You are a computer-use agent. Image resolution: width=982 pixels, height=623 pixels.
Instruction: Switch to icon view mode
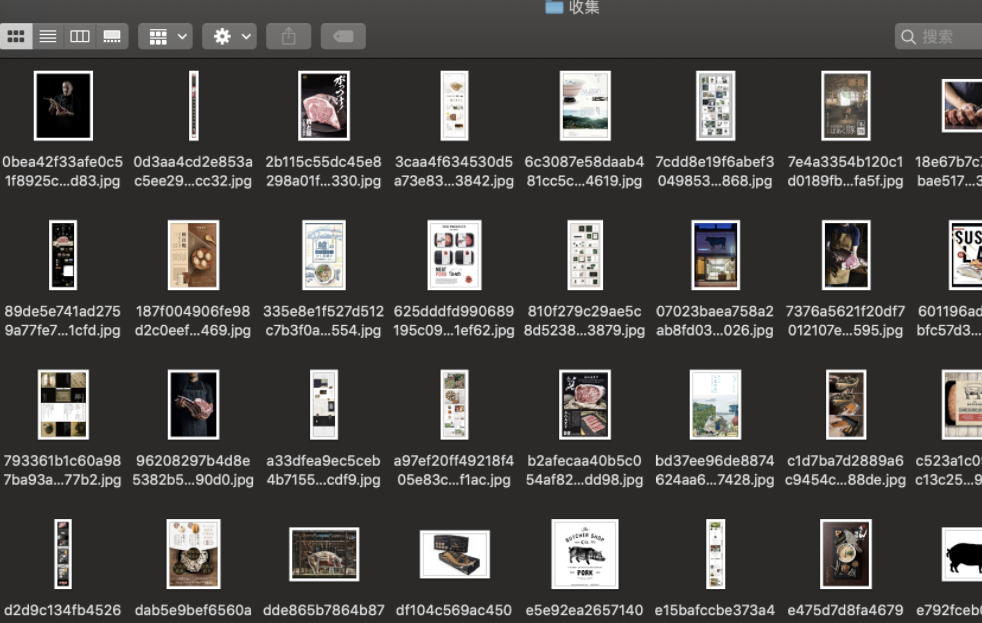tap(16, 36)
